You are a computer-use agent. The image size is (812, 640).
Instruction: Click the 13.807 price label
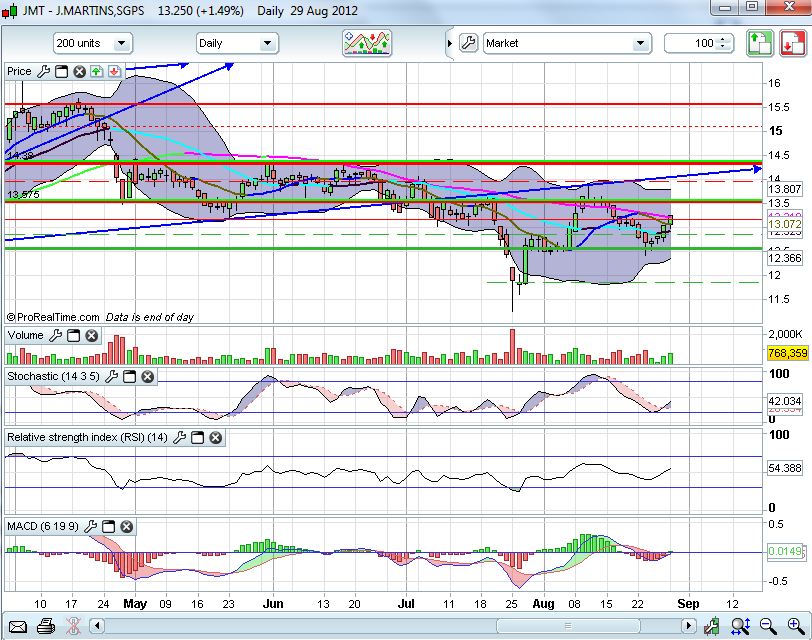[785, 190]
